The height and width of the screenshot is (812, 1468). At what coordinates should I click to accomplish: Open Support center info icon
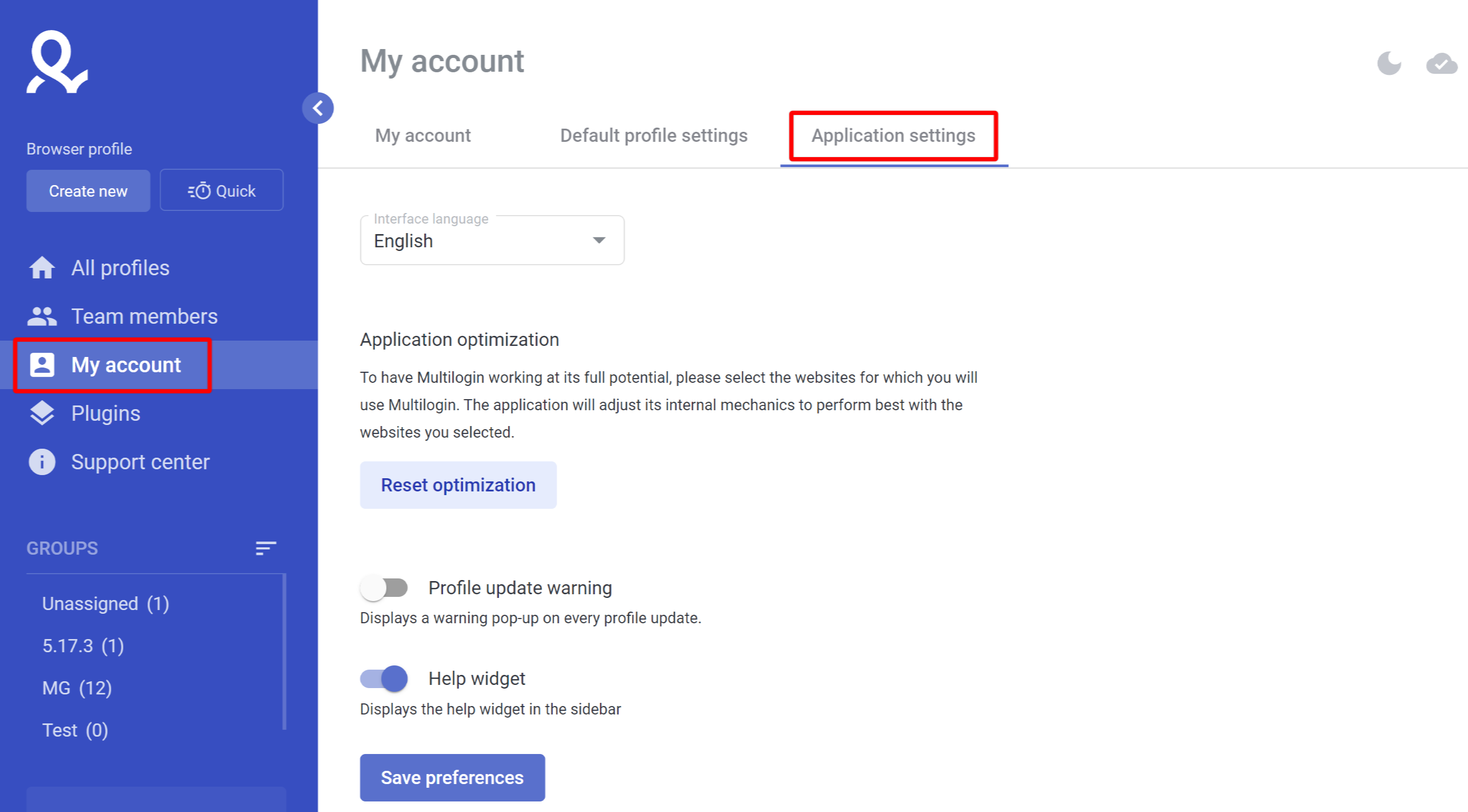pos(42,461)
